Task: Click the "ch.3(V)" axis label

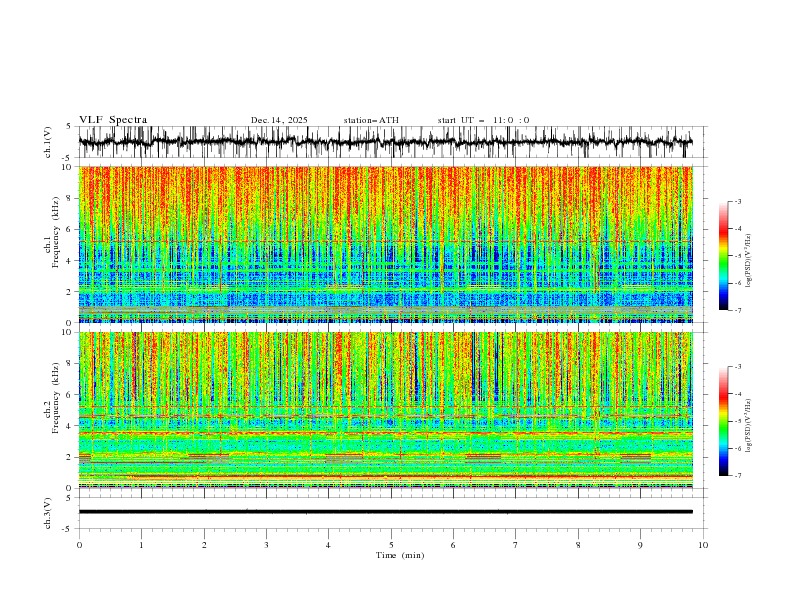Action: tap(48, 513)
